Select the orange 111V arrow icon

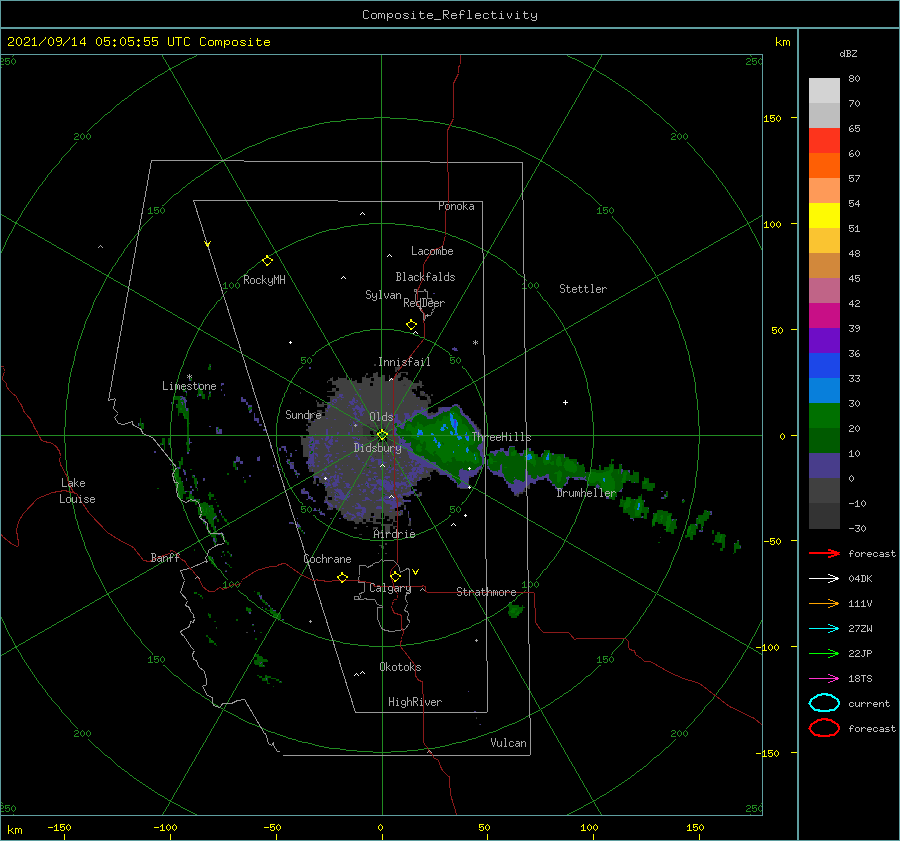(824, 603)
